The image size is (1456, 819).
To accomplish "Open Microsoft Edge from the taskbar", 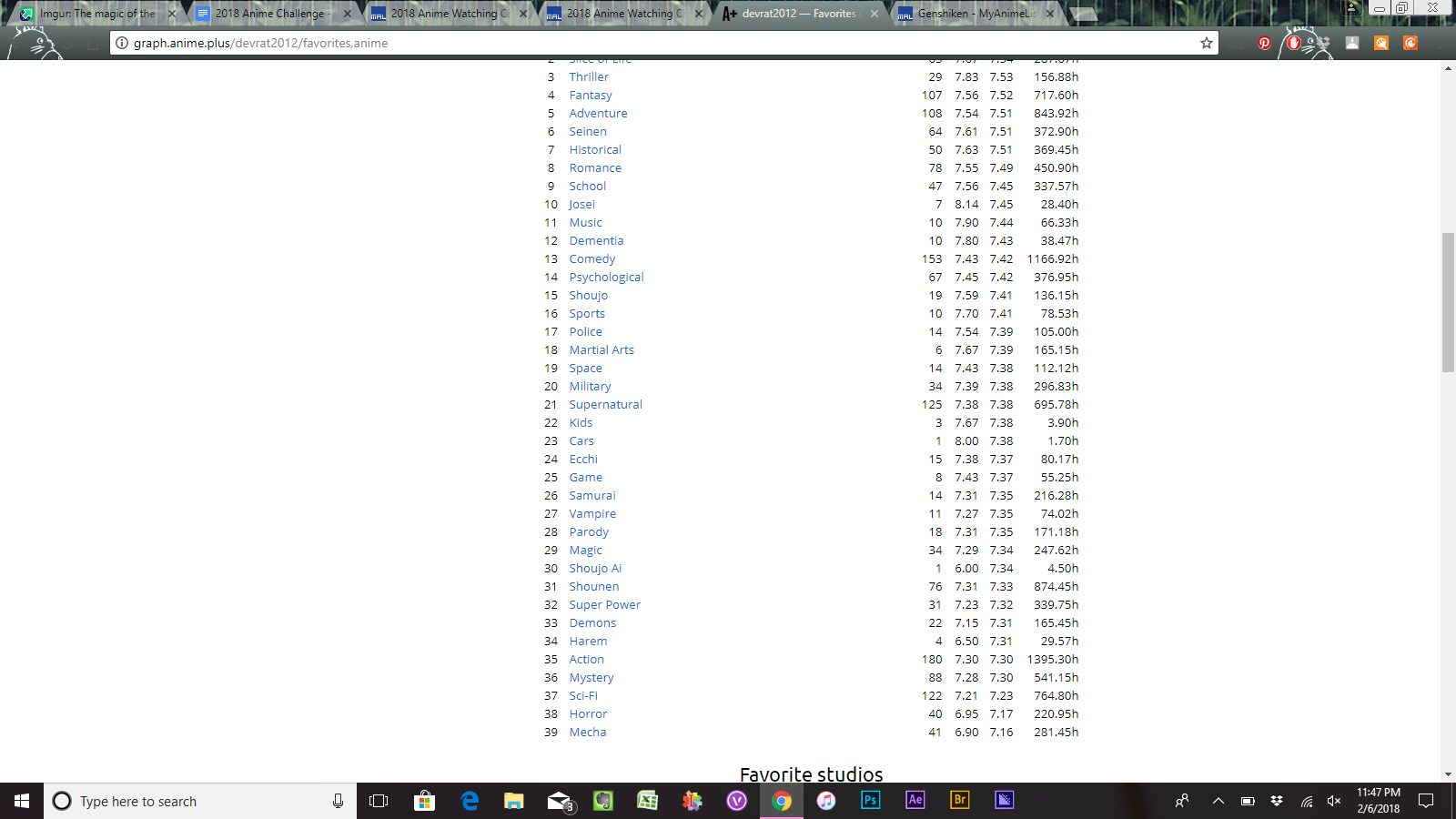I will point(470,801).
